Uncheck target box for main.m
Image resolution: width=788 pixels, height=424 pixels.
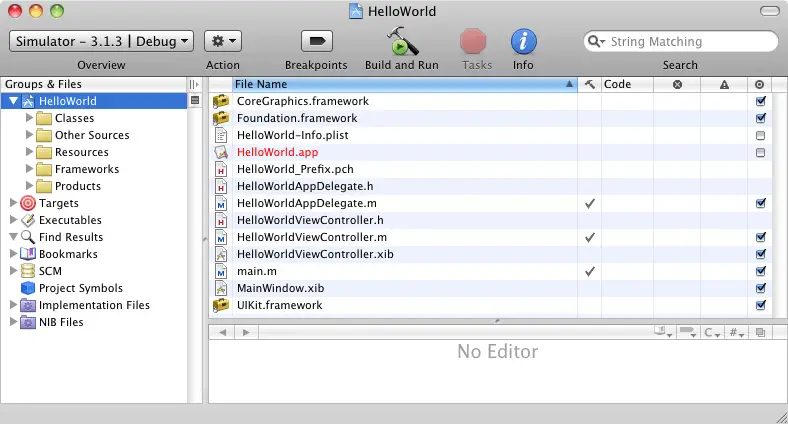760,271
